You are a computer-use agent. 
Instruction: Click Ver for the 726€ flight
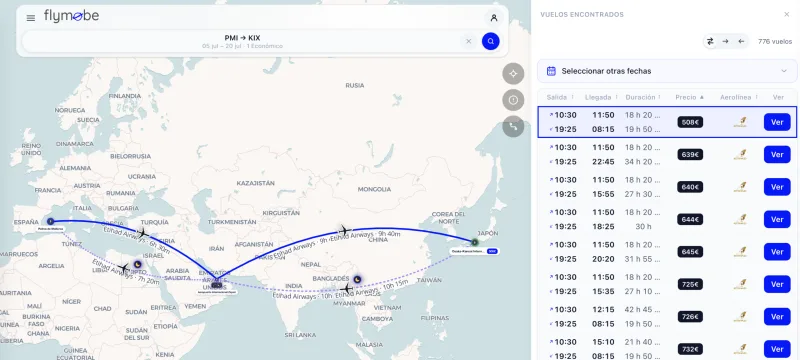tap(777, 317)
